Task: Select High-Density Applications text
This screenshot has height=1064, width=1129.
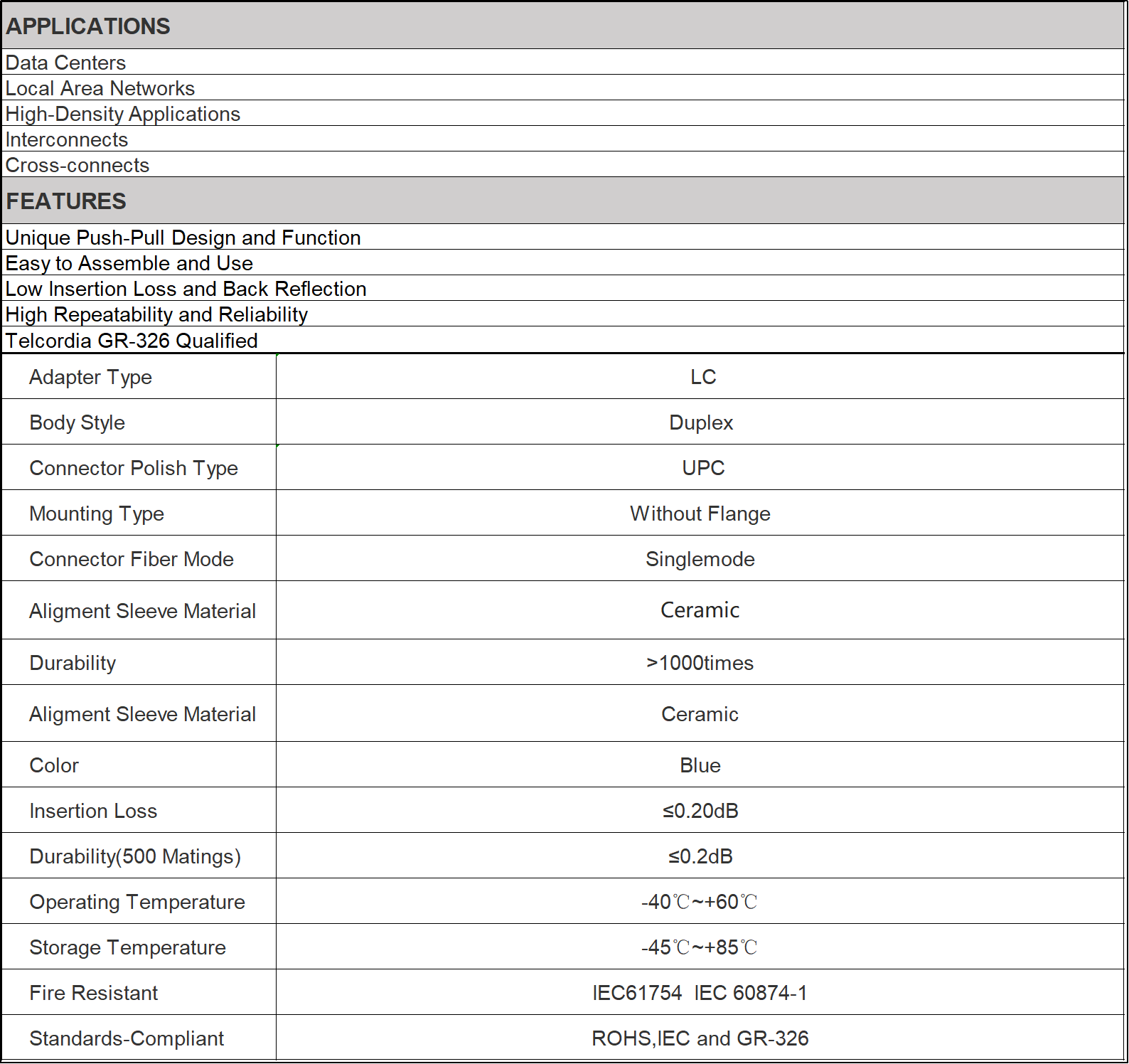Action: (x=123, y=114)
